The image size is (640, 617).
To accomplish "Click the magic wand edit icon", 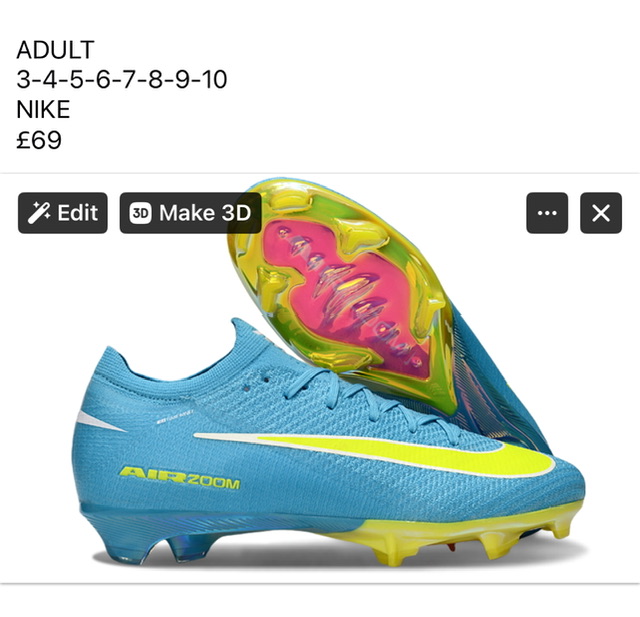I will click(39, 213).
